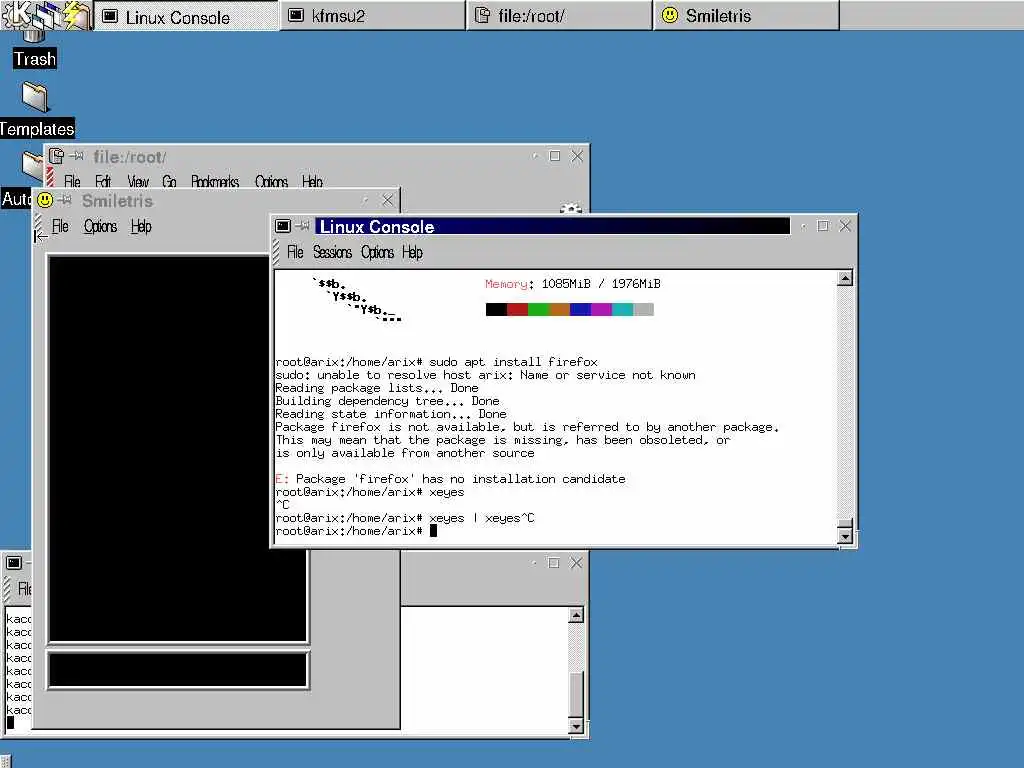Open Edit menu in file:/root/ window
Image resolution: width=1024 pixels, height=768 pixels.
[103, 181]
